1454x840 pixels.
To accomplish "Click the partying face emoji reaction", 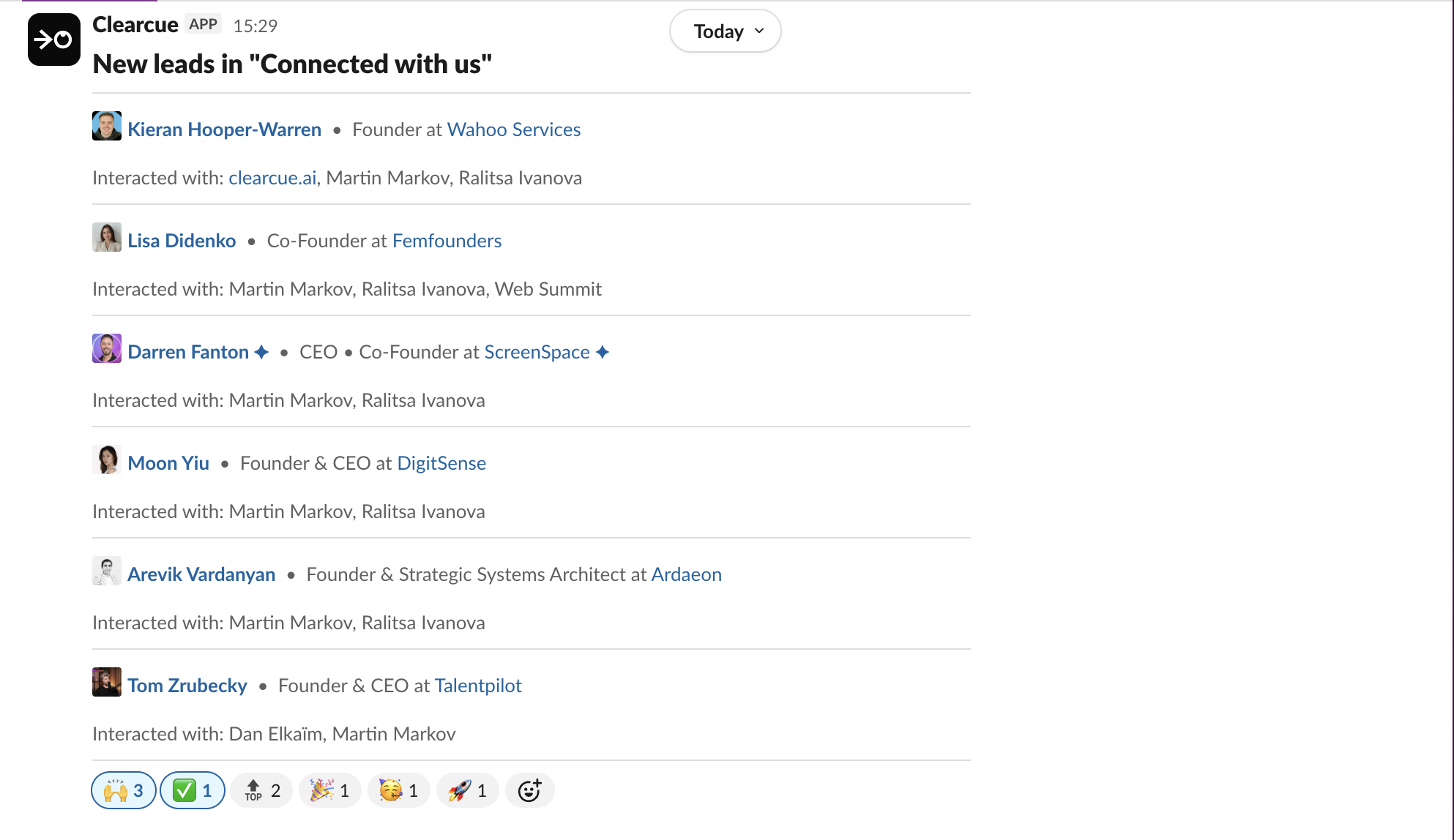I will [x=398, y=790].
